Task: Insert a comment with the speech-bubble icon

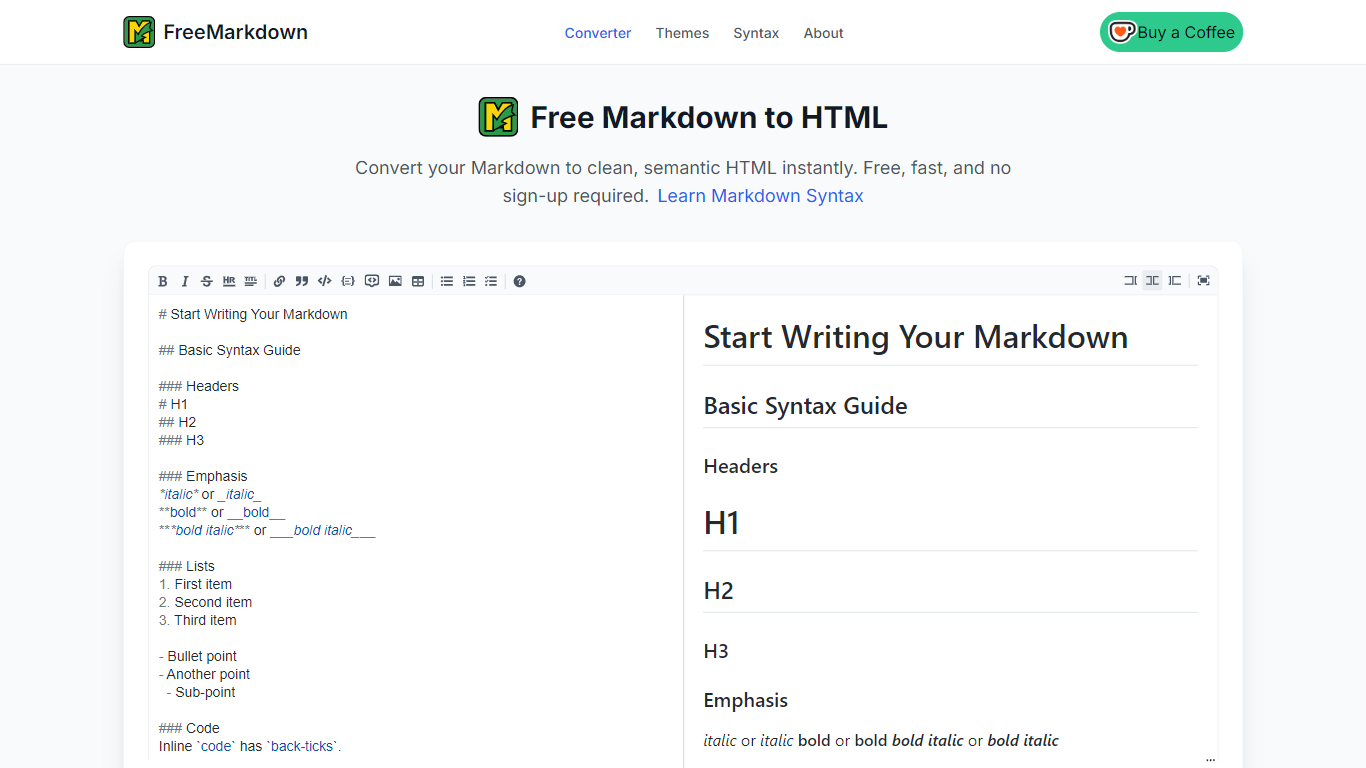Action: [x=372, y=281]
